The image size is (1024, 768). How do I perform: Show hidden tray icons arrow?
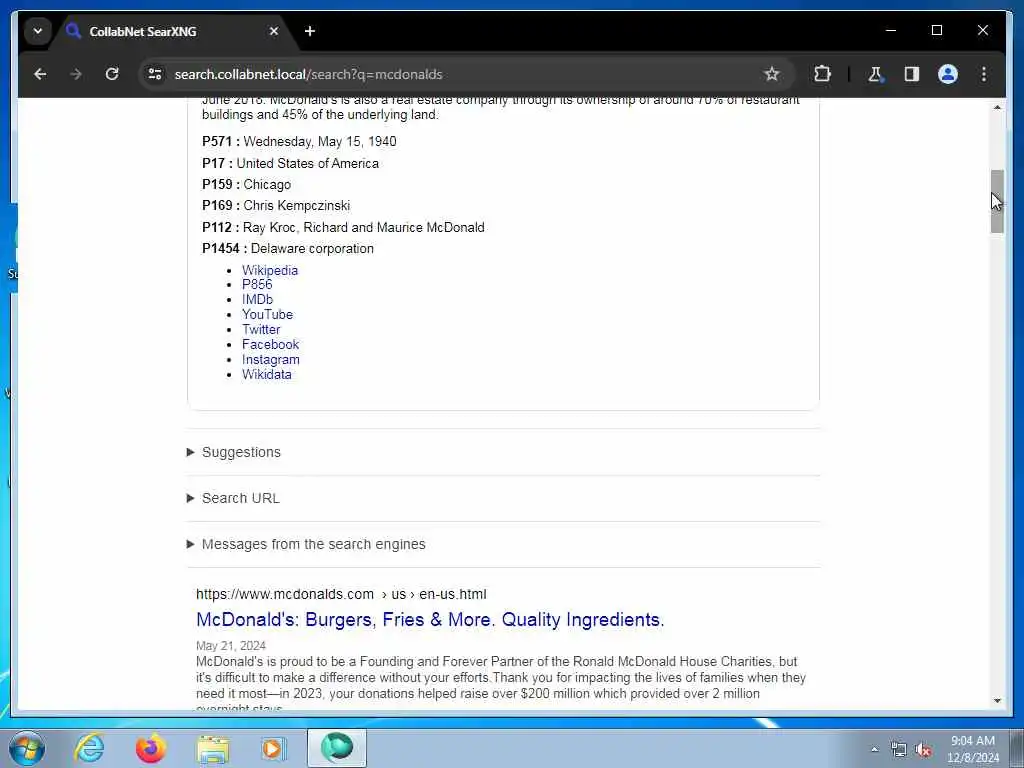[874, 750]
